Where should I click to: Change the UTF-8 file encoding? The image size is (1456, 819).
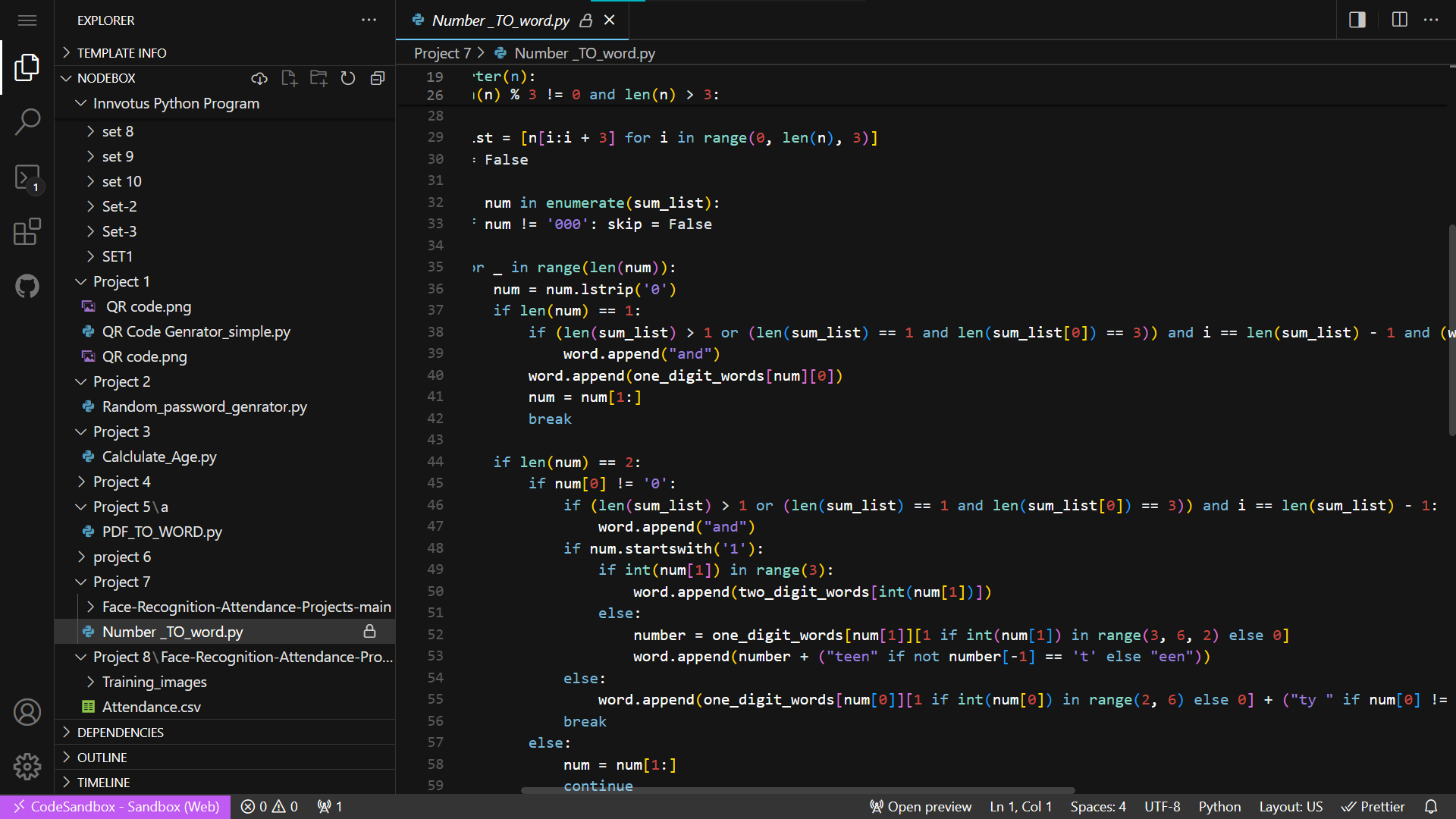[1163, 807]
